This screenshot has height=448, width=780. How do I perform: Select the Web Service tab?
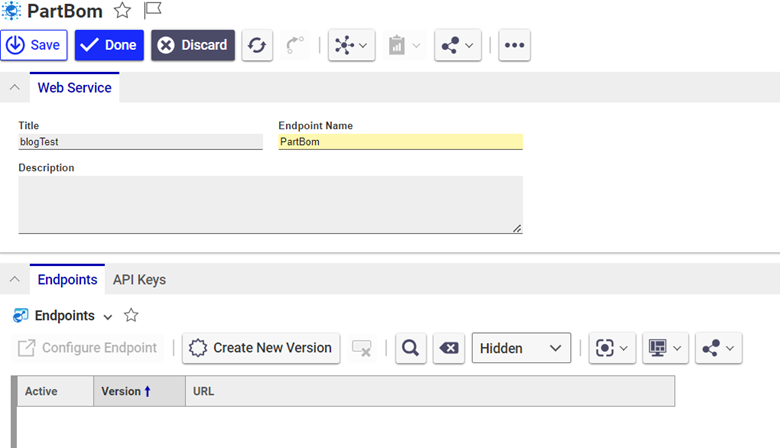click(74, 88)
